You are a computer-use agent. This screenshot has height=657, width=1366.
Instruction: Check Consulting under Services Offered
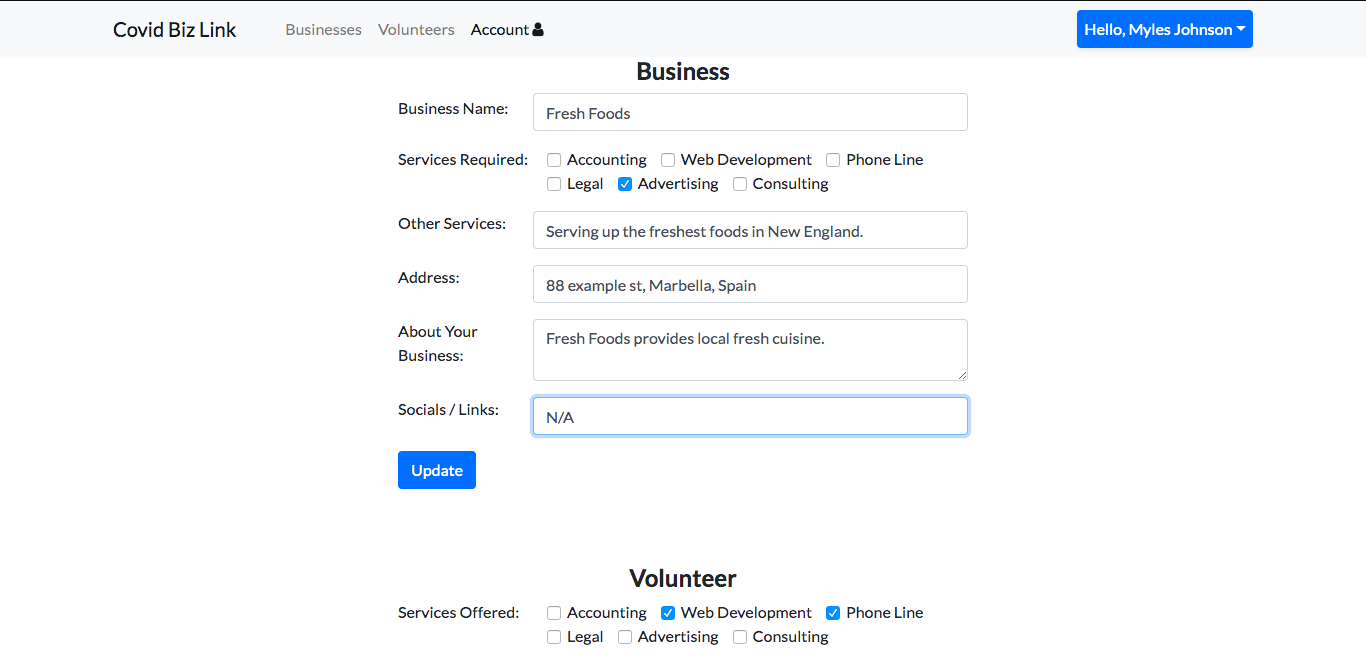[x=740, y=637]
